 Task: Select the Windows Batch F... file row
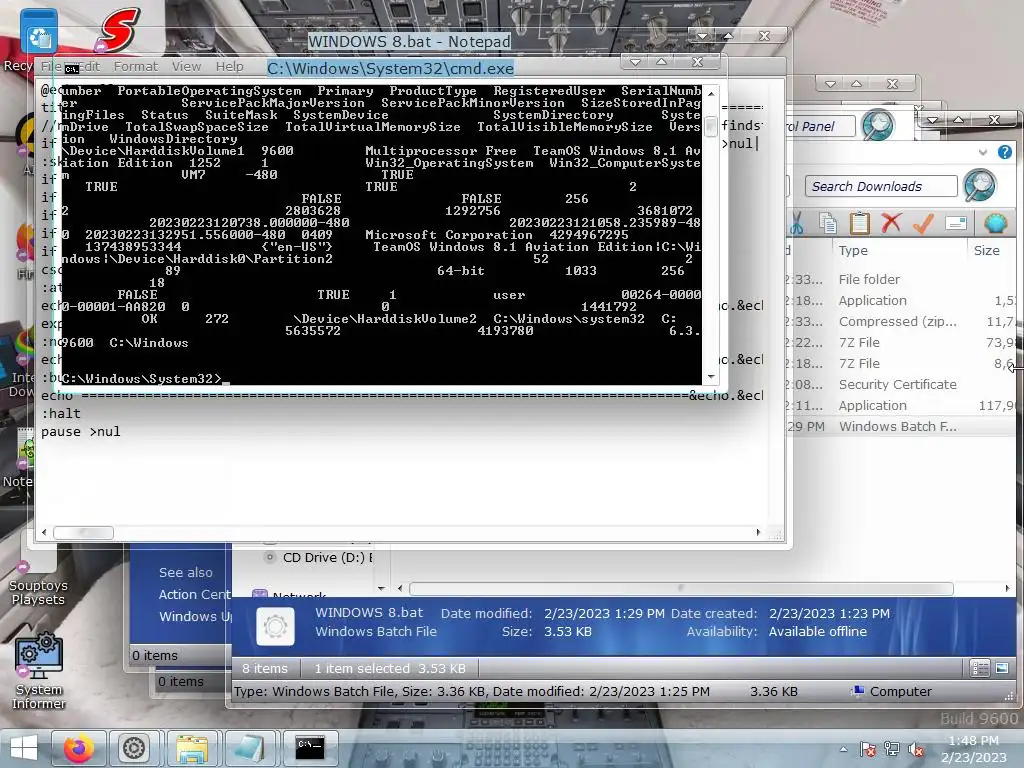[901, 426]
